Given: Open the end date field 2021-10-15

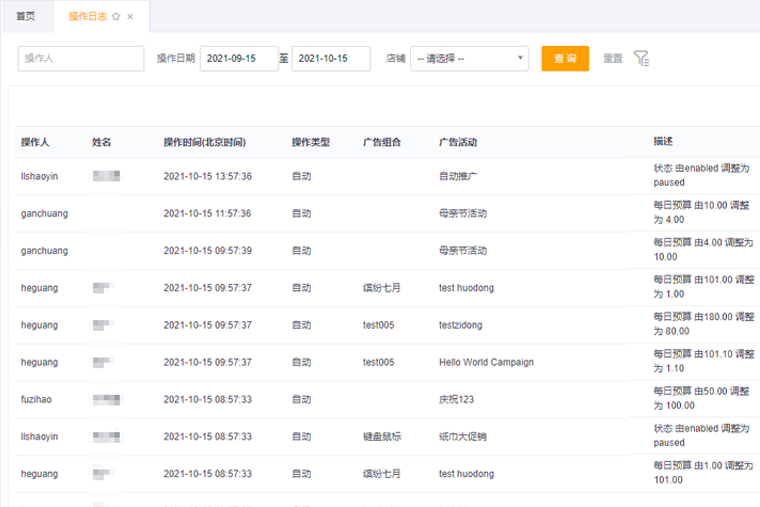Looking at the screenshot, I should coord(330,59).
